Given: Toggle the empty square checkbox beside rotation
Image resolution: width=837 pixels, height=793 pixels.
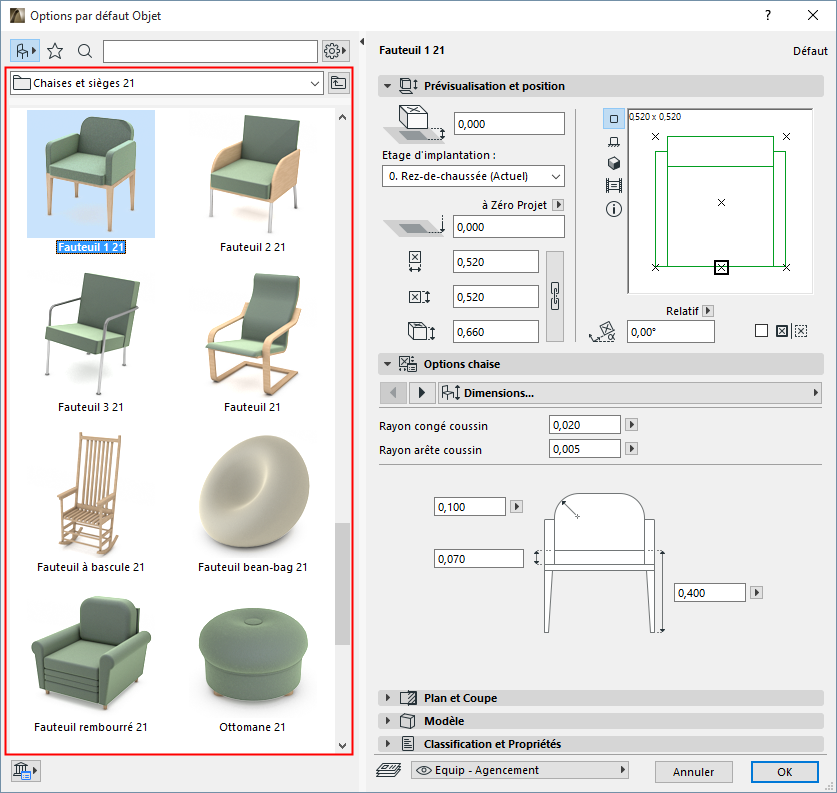Looking at the screenshot, I should click(761, 331).
